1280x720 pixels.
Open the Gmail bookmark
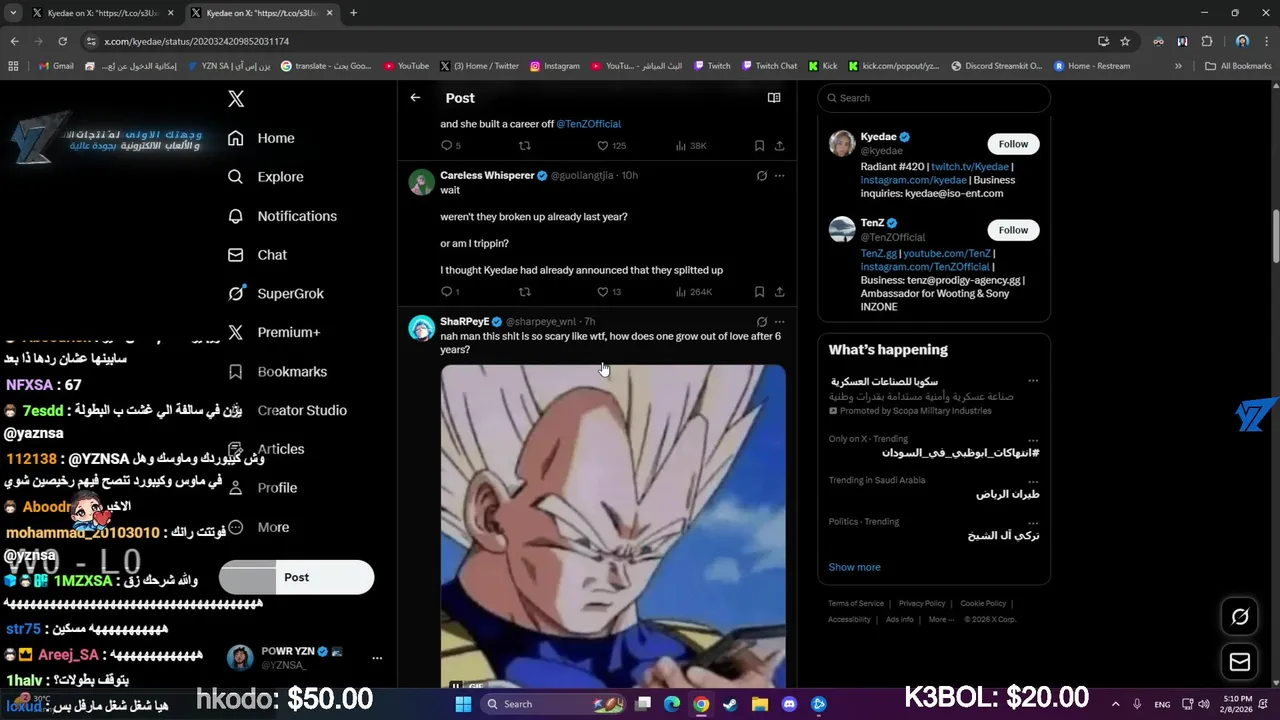pos(56,66)
